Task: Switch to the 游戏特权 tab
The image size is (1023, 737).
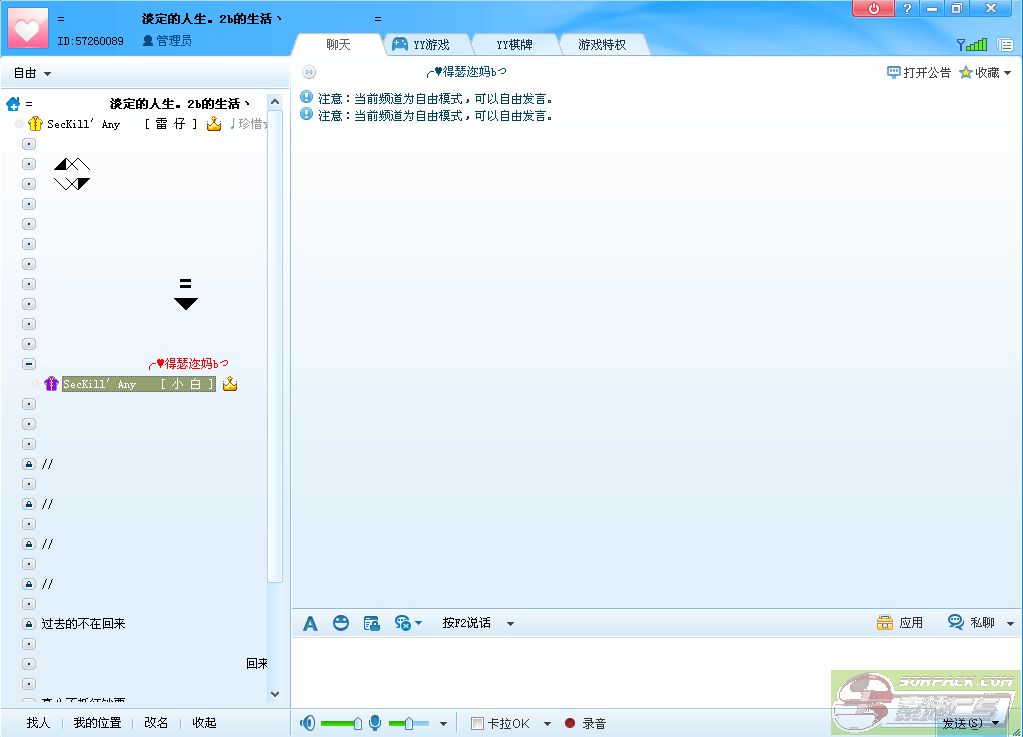Action: (x=601, y=45)
